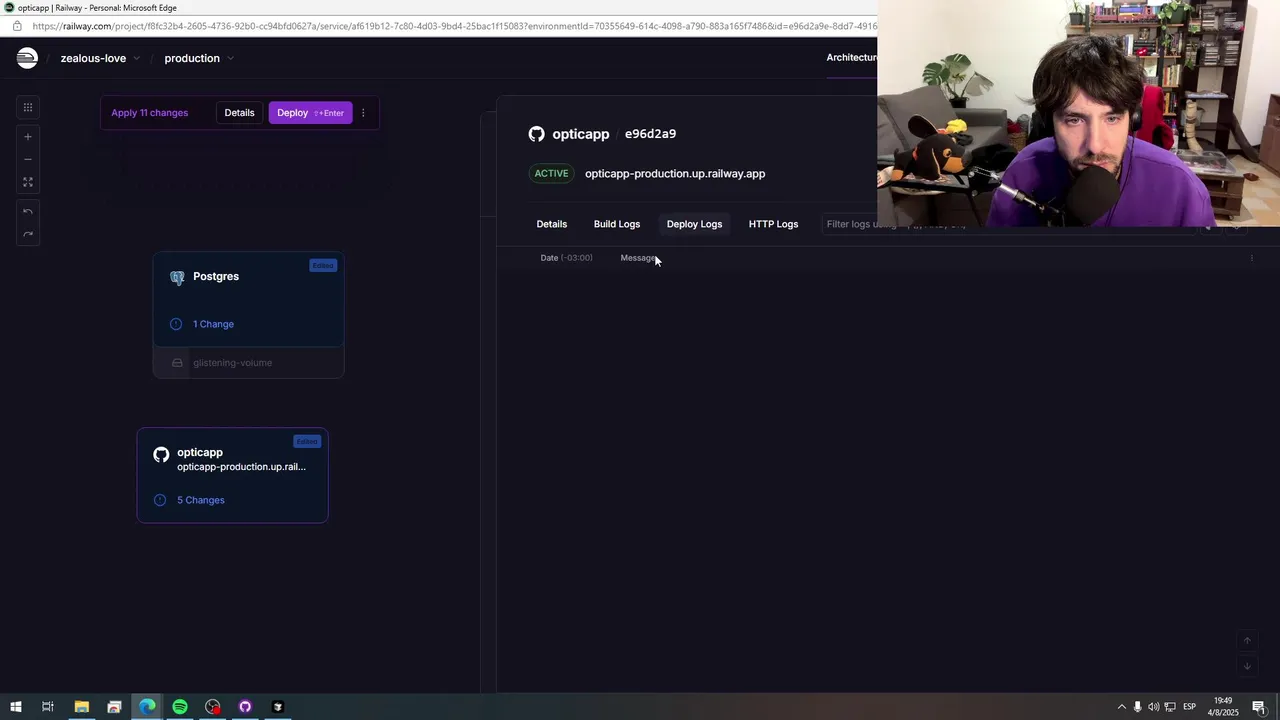The height and width of the screenshot is (720, 1280).
Task: Jump to top of logs arrow
Action: 1247,641
